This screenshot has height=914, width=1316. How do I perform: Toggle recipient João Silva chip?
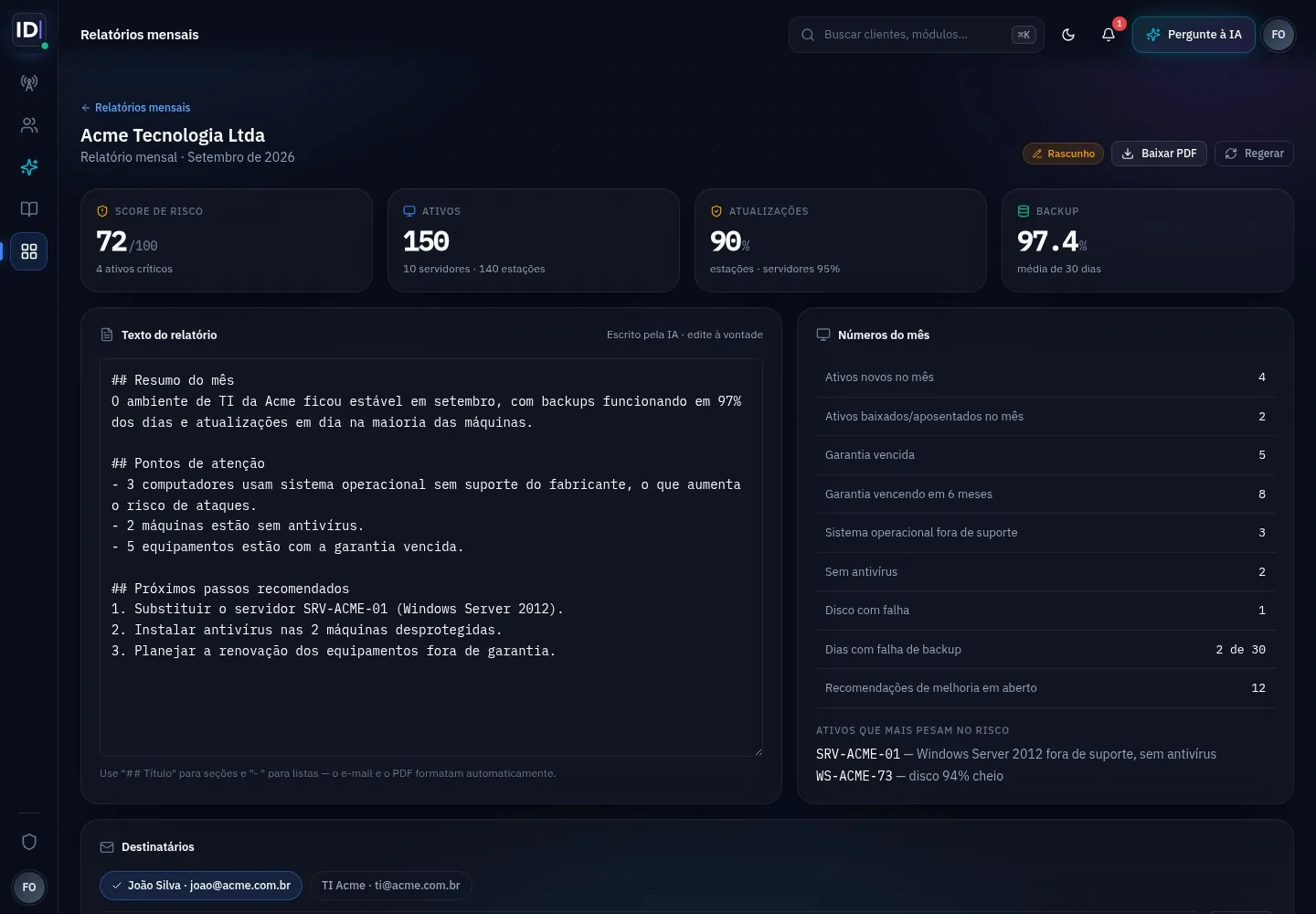click(201, 886)
